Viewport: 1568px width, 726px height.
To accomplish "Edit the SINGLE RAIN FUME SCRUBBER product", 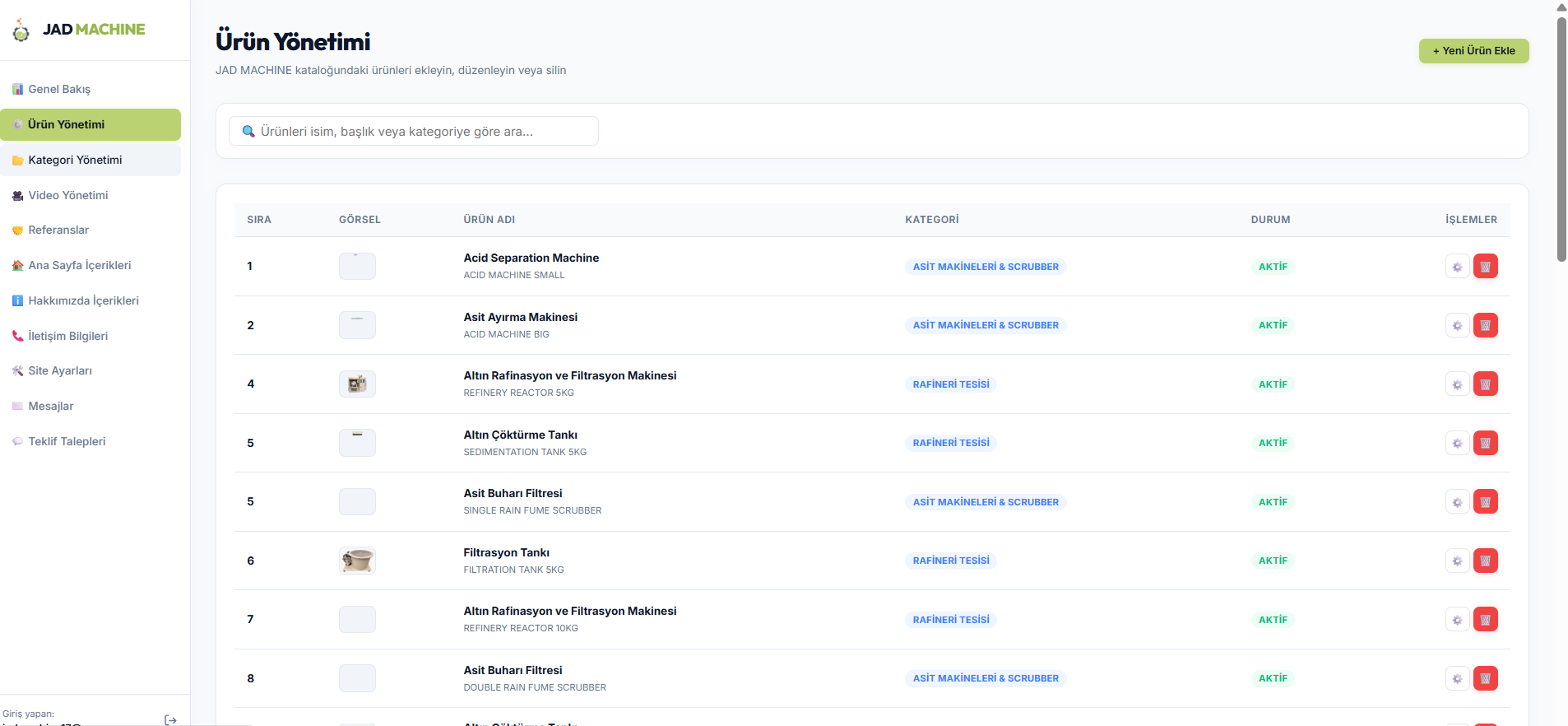I will [1457, 502].
